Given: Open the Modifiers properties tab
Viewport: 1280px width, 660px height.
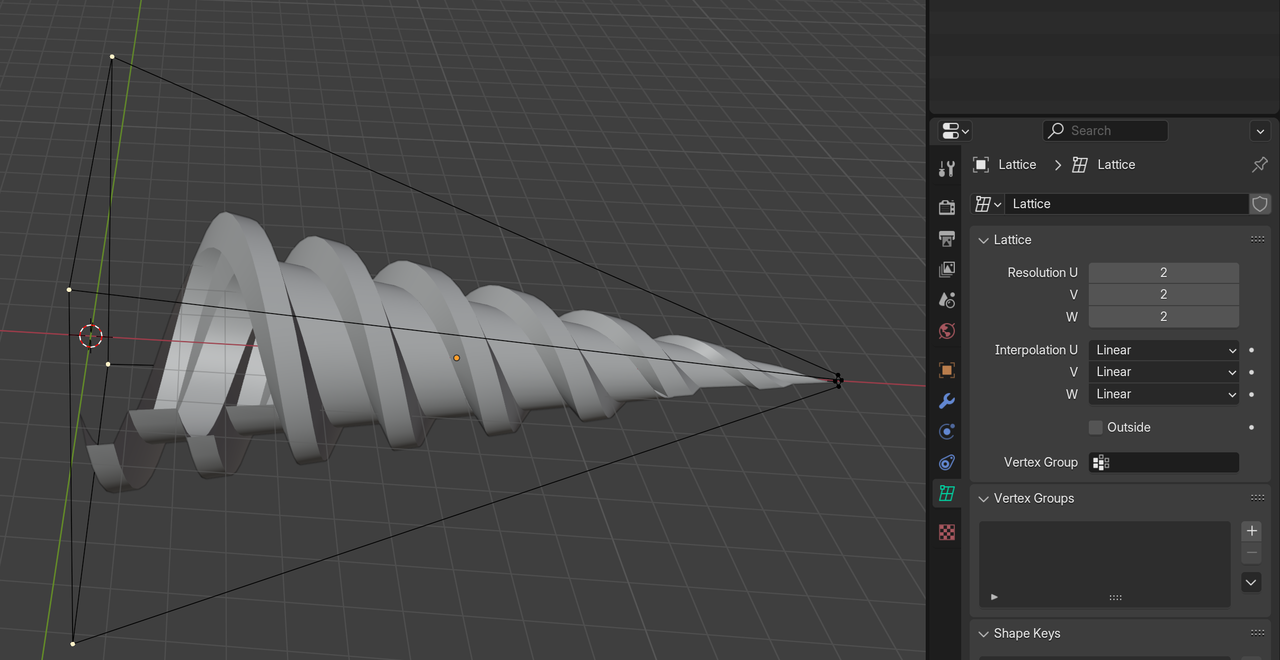Looking at the screenshot, I should pos(947,401).
